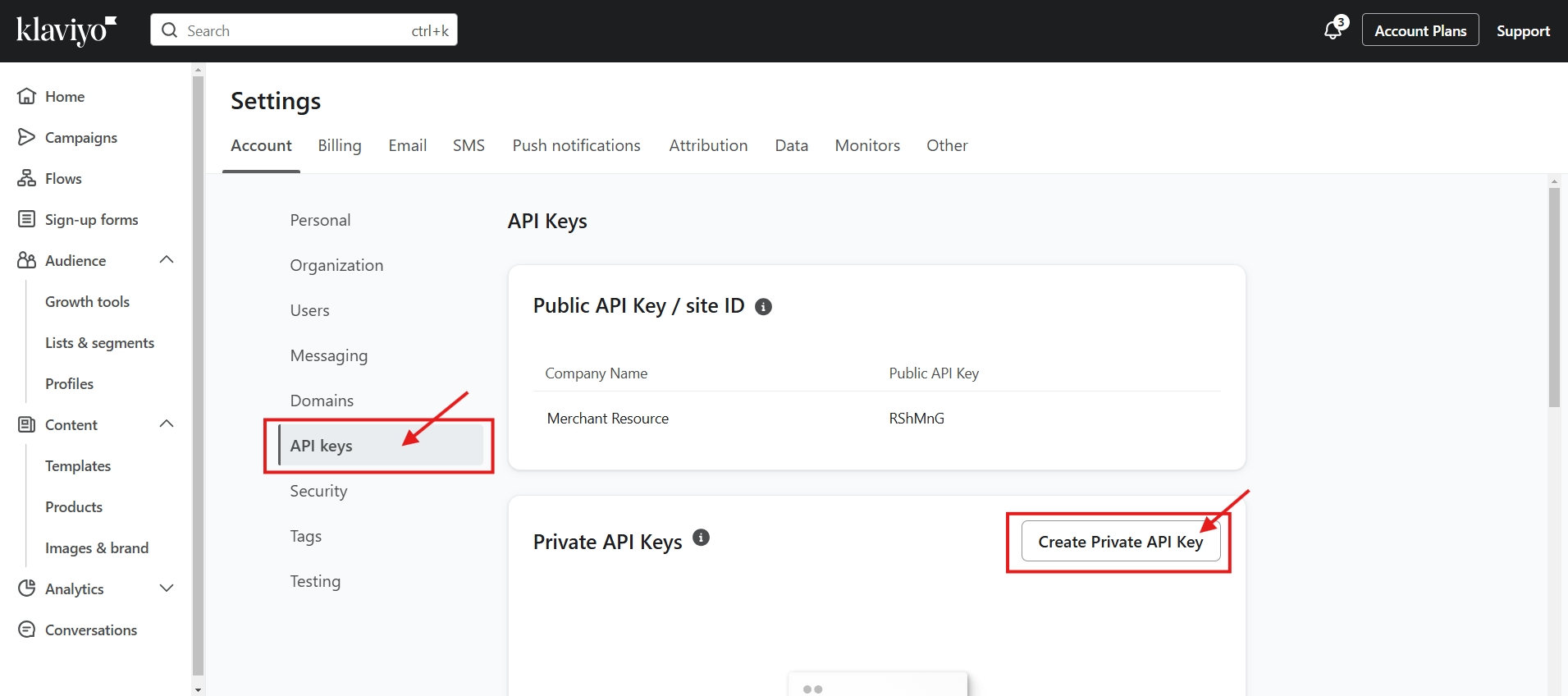Click the Sign-up forms icon
This screenshot has height=696, width=1568.
[x=27, y=219]
